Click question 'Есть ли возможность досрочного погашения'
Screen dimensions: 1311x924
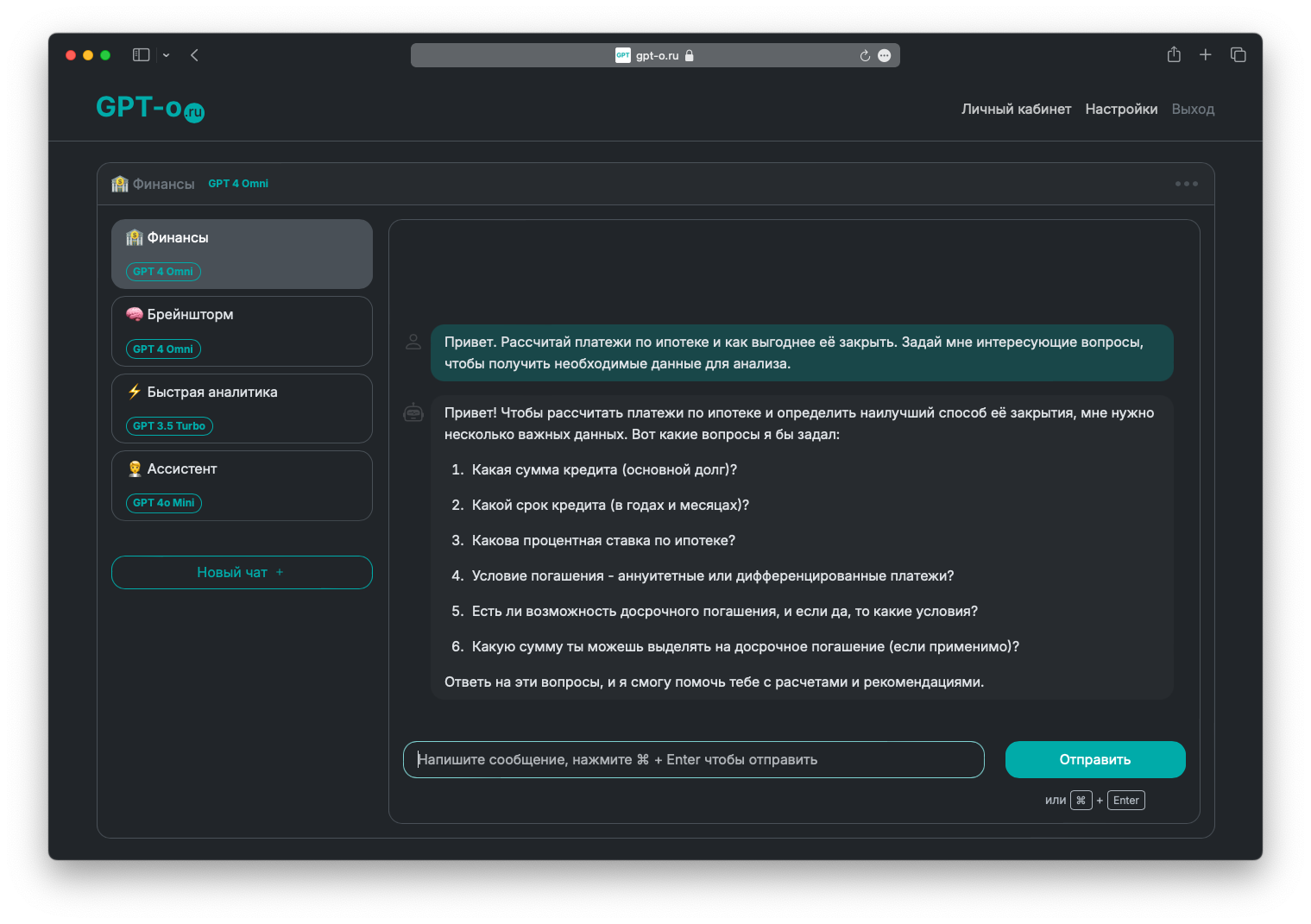(725, 612)
